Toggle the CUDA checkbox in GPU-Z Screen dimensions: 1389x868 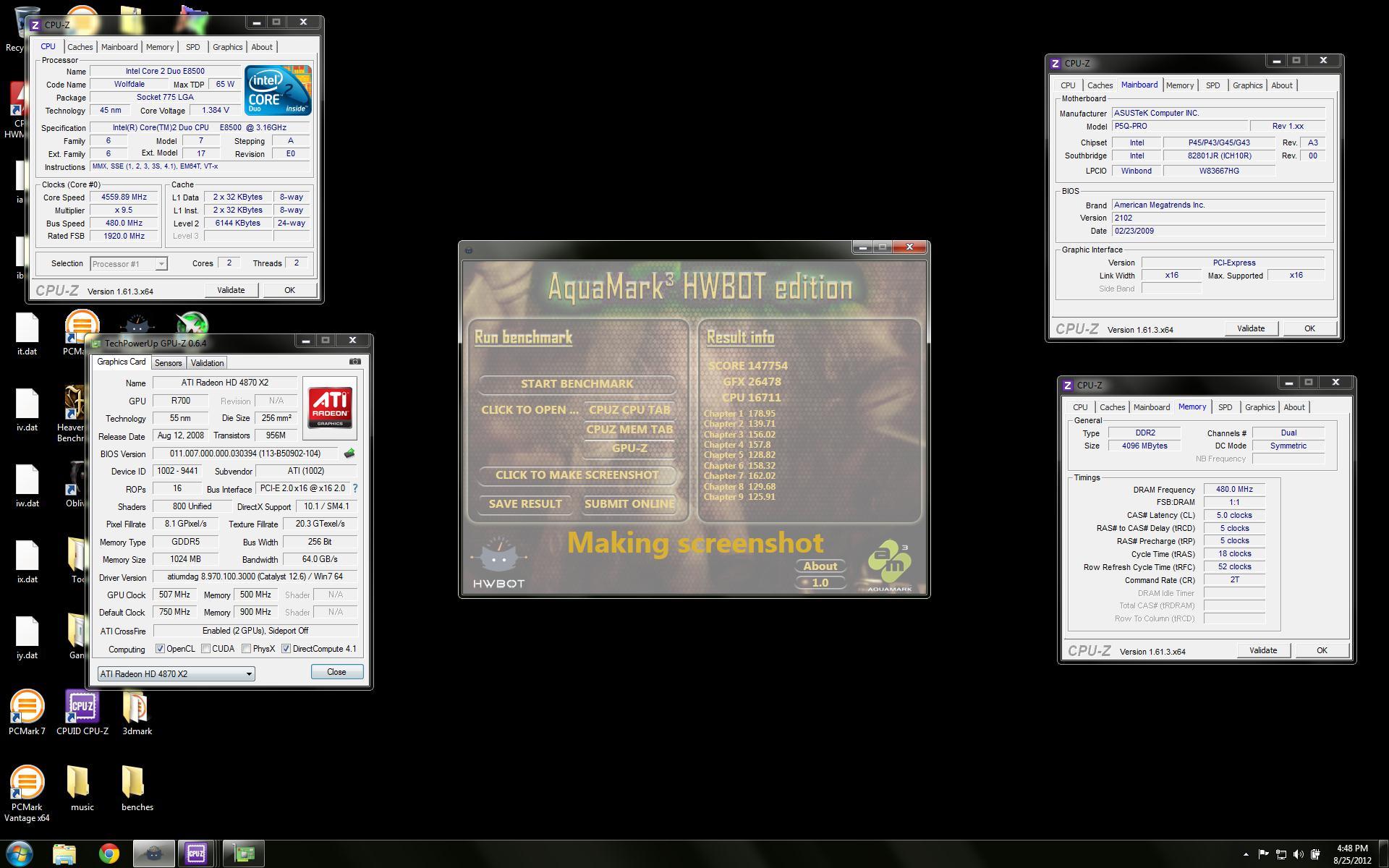[206, 649]
